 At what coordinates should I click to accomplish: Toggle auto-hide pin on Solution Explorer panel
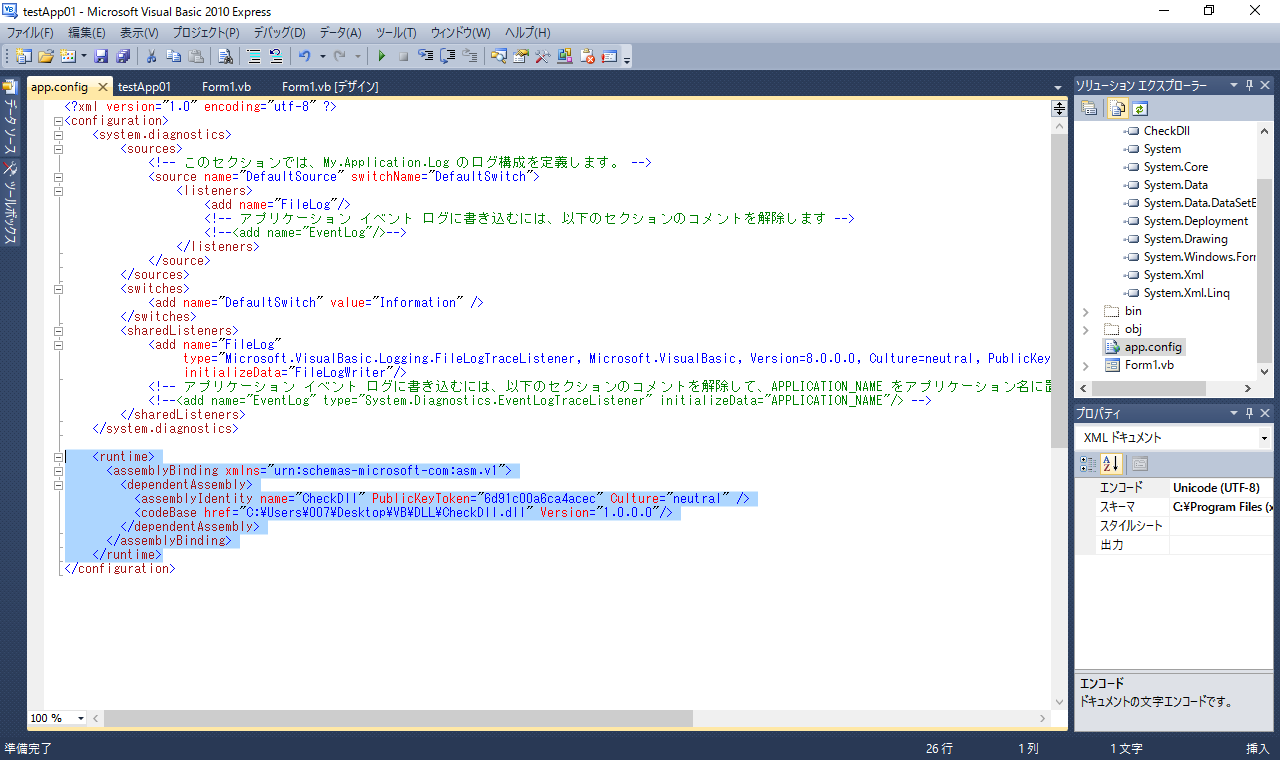point(1250,86)
